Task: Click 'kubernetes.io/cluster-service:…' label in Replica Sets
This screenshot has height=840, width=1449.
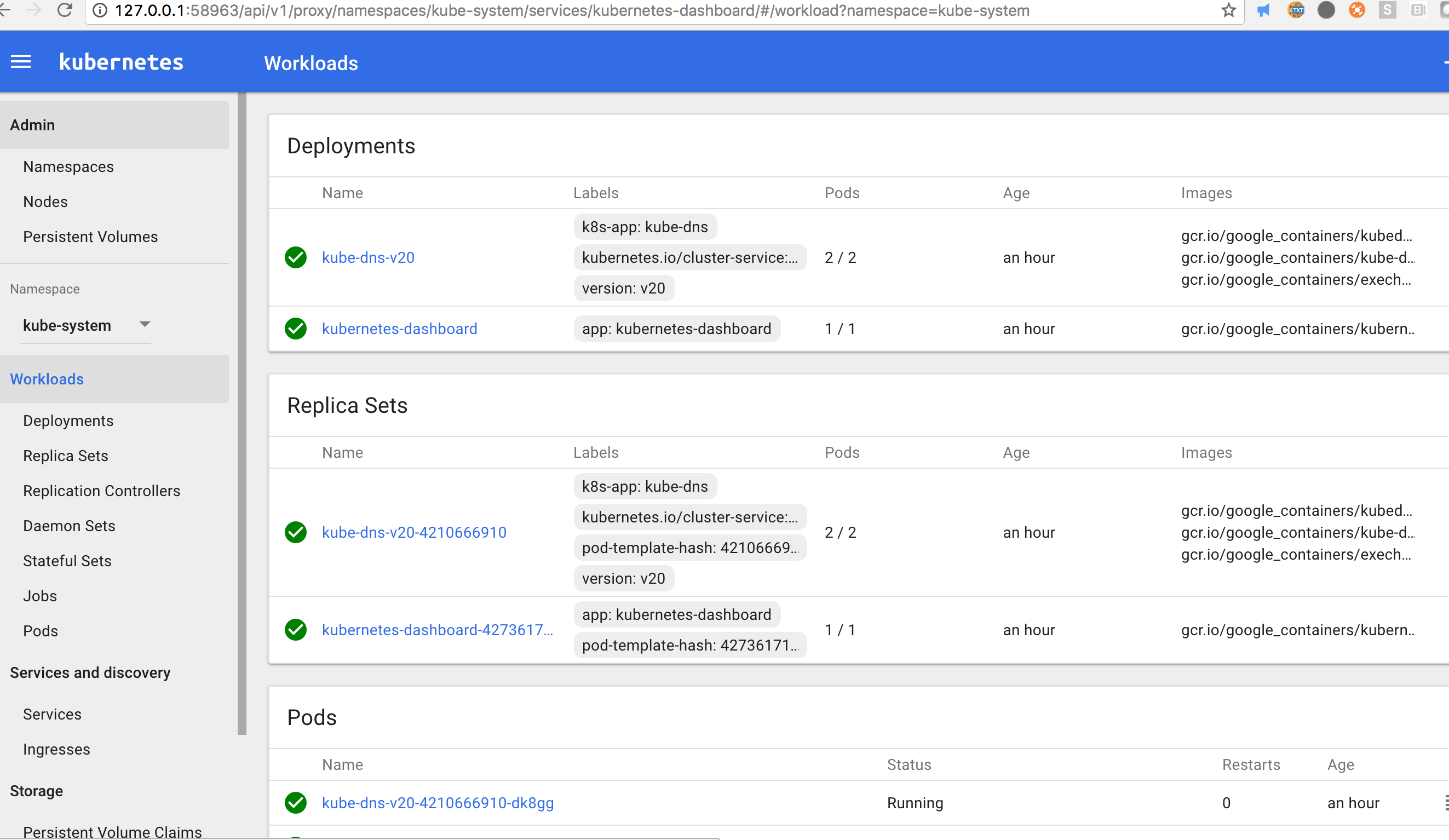Action: click(691, 517)
